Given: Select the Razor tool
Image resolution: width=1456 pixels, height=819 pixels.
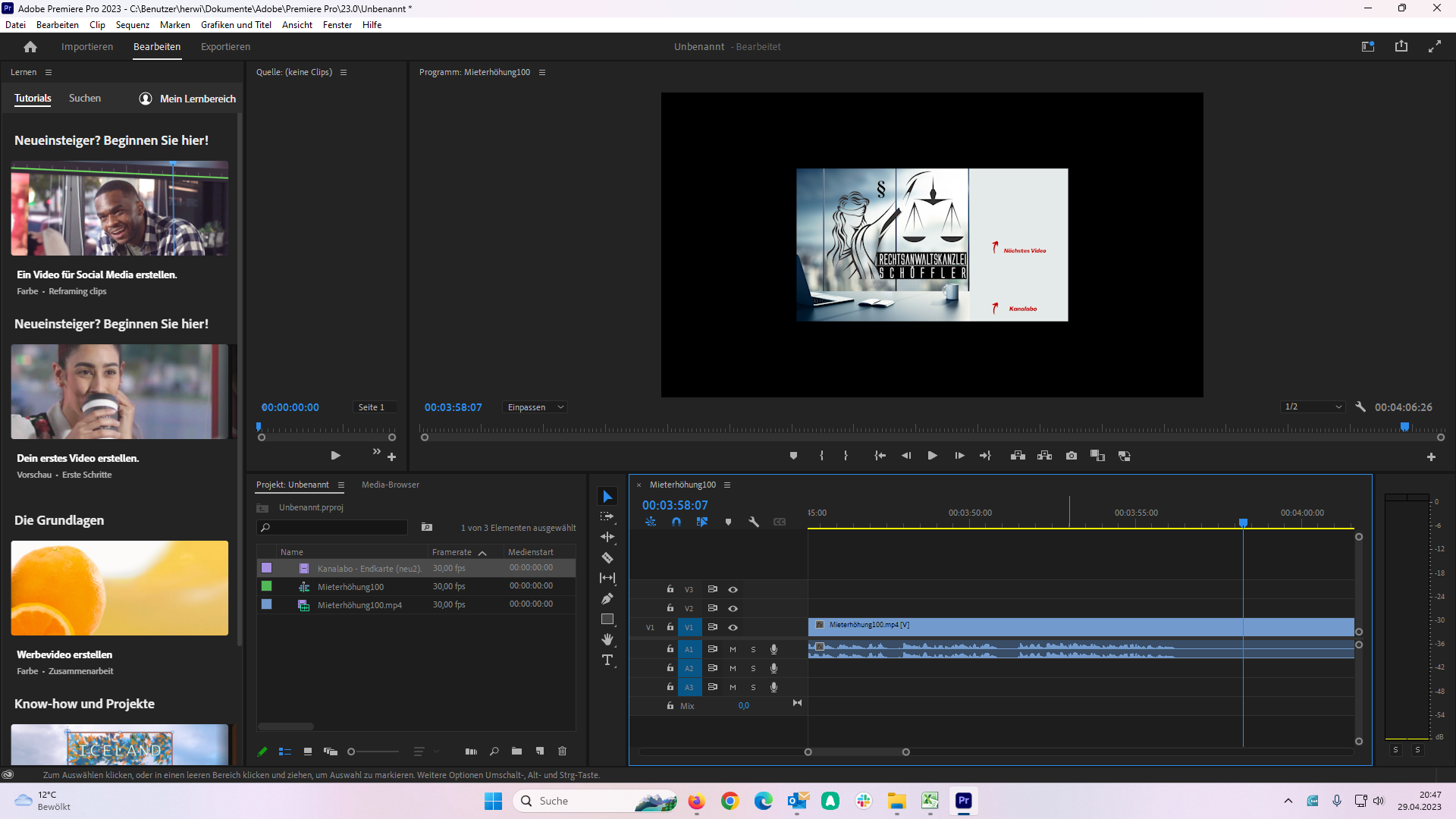Looking at the screenshot, I should pyautogui.click(x=607, y=557).
